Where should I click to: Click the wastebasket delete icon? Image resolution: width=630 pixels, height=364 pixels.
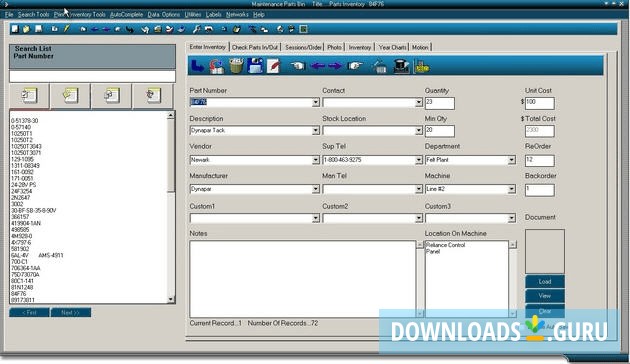click(236, 66)
